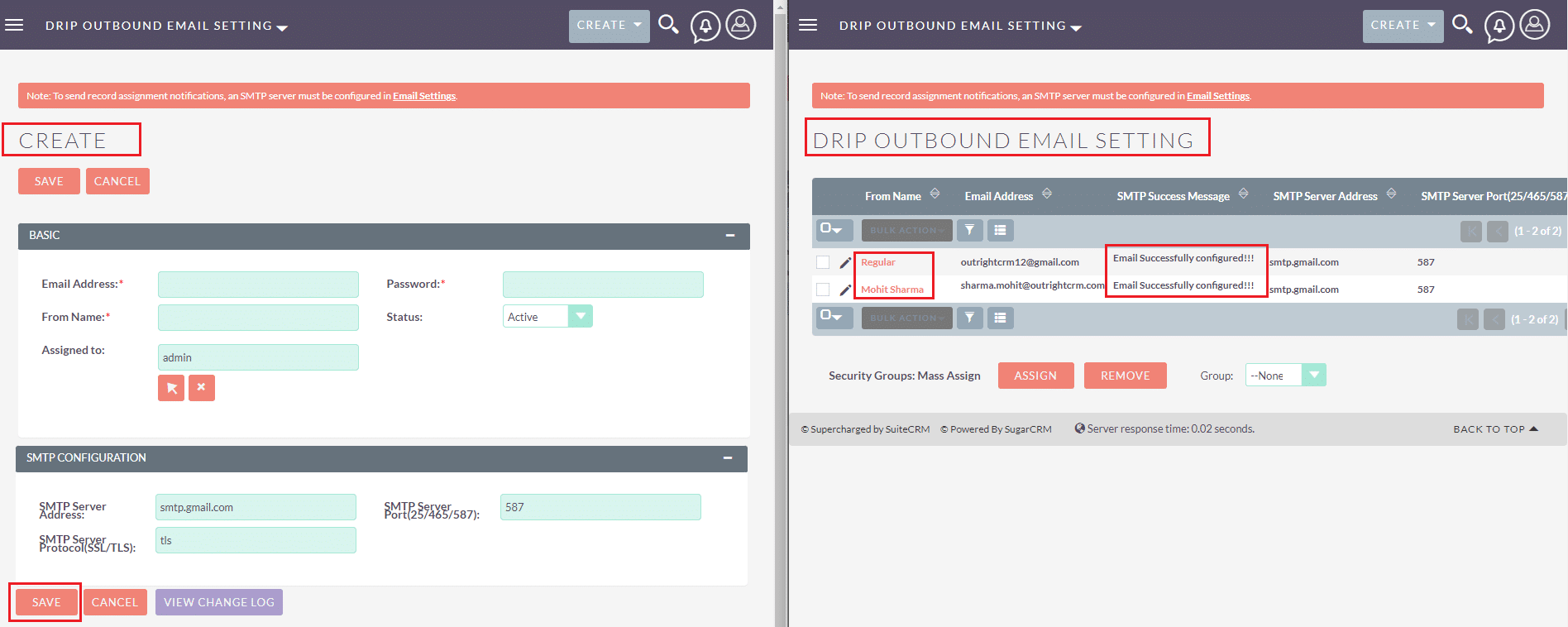Click the bottom SAVE button
Viewport: 1568px width, 627px height.
coord(46,602)
